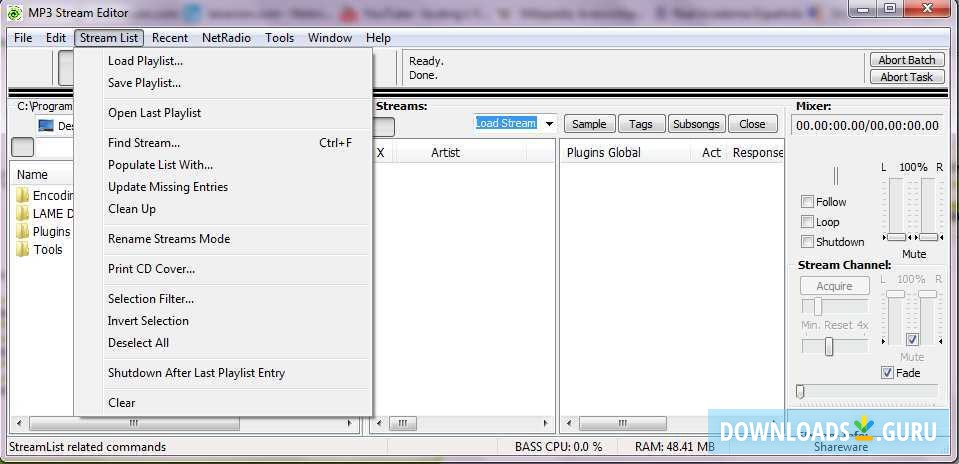Choose Save Playlist... menu entry
The image size is (959, 464).
[x=223, y=83]
